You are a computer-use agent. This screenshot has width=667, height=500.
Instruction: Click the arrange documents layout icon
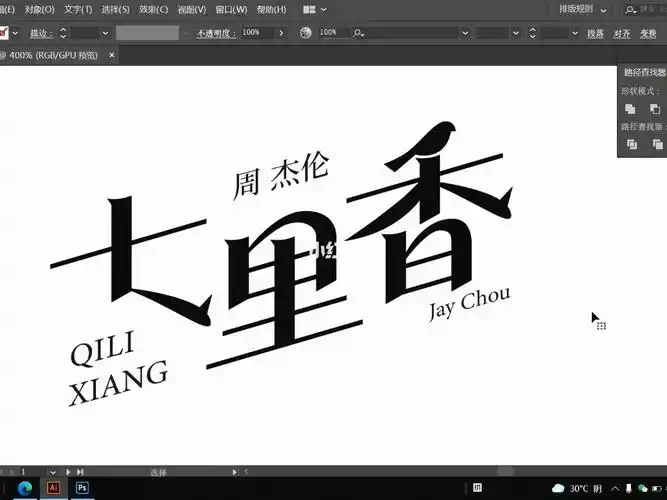[309, 9]
